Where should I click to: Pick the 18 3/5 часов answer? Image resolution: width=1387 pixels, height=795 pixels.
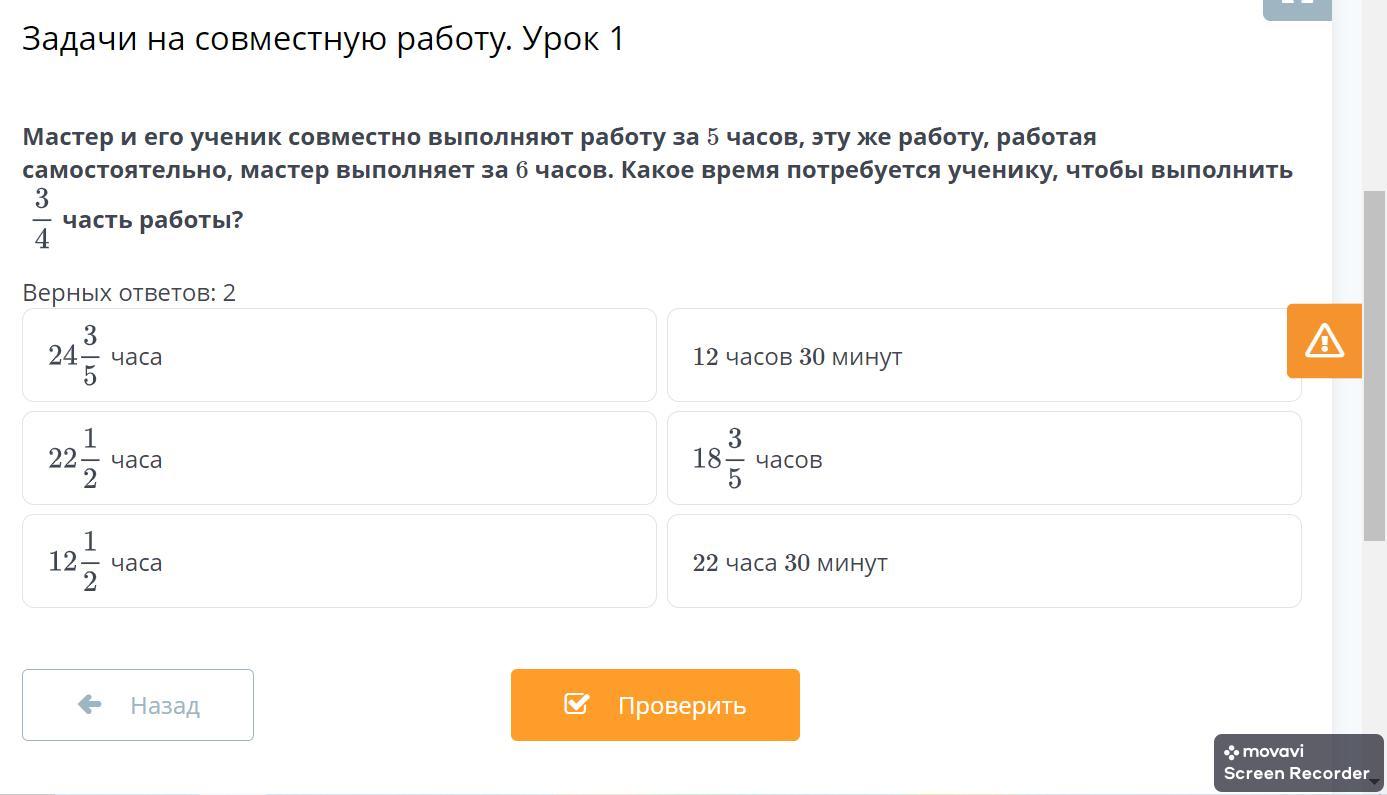tap(983, 459)
